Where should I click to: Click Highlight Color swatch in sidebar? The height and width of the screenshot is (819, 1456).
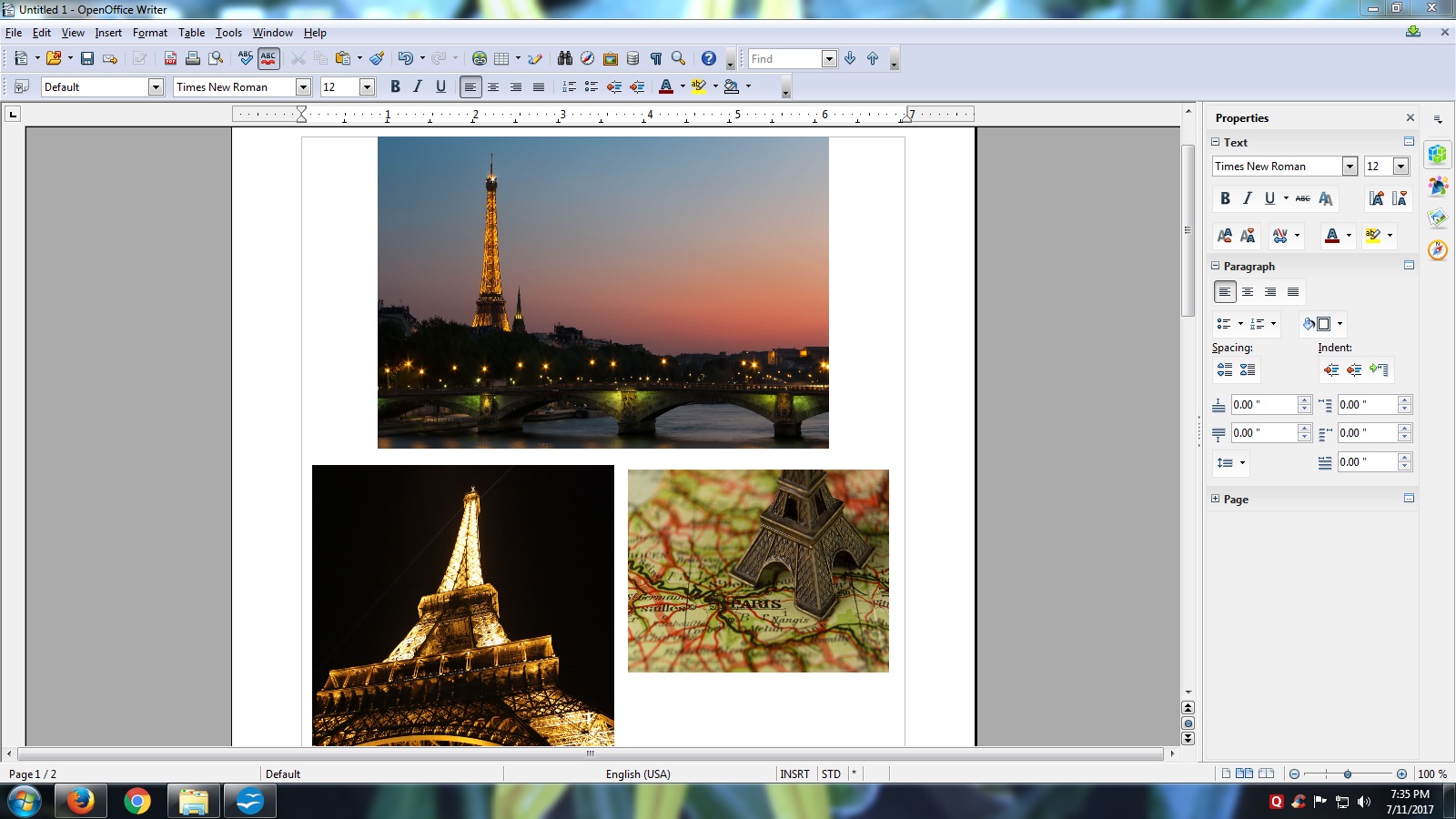tap(1373, 236)
